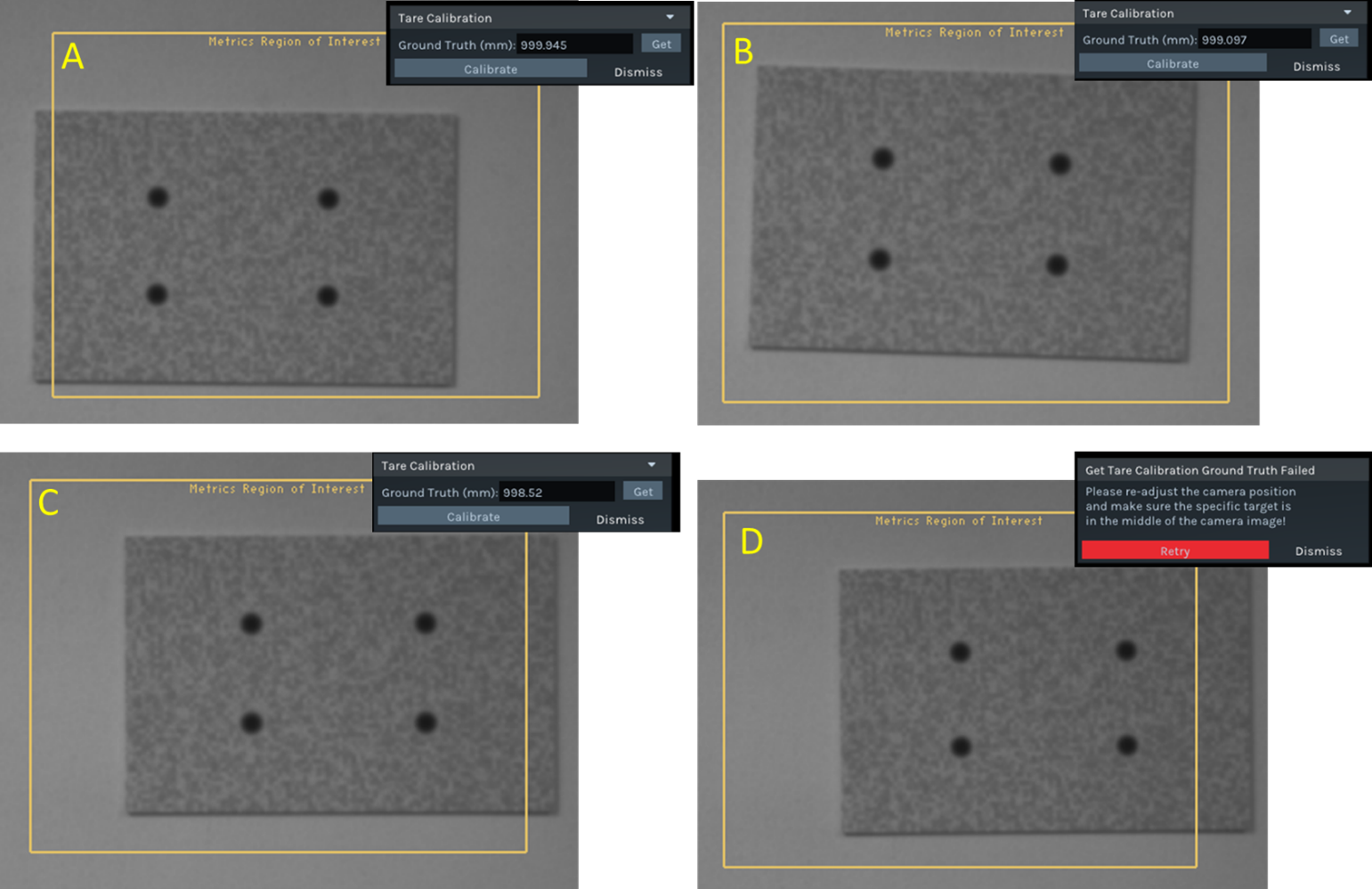Click Calibrate in panel B's dialog

click(1172, 63)
